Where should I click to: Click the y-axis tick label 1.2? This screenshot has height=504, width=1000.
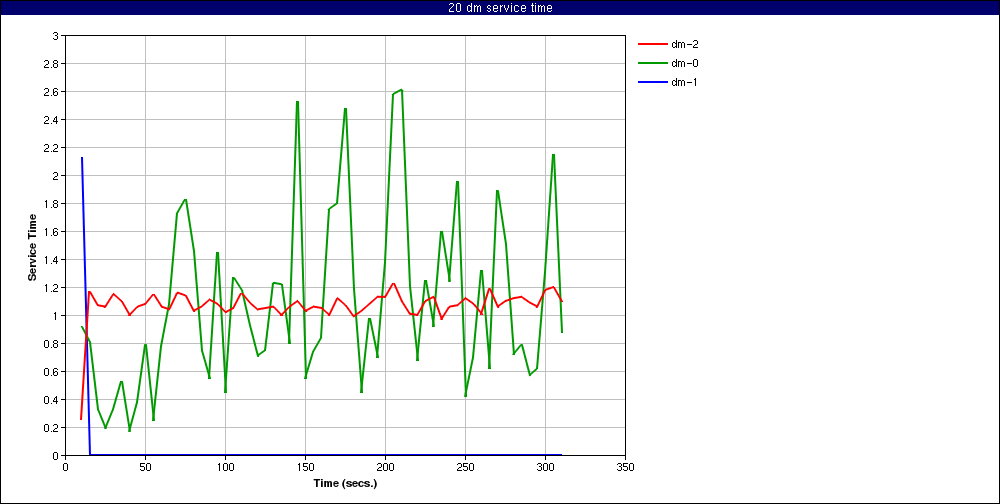tap(52, 288)
